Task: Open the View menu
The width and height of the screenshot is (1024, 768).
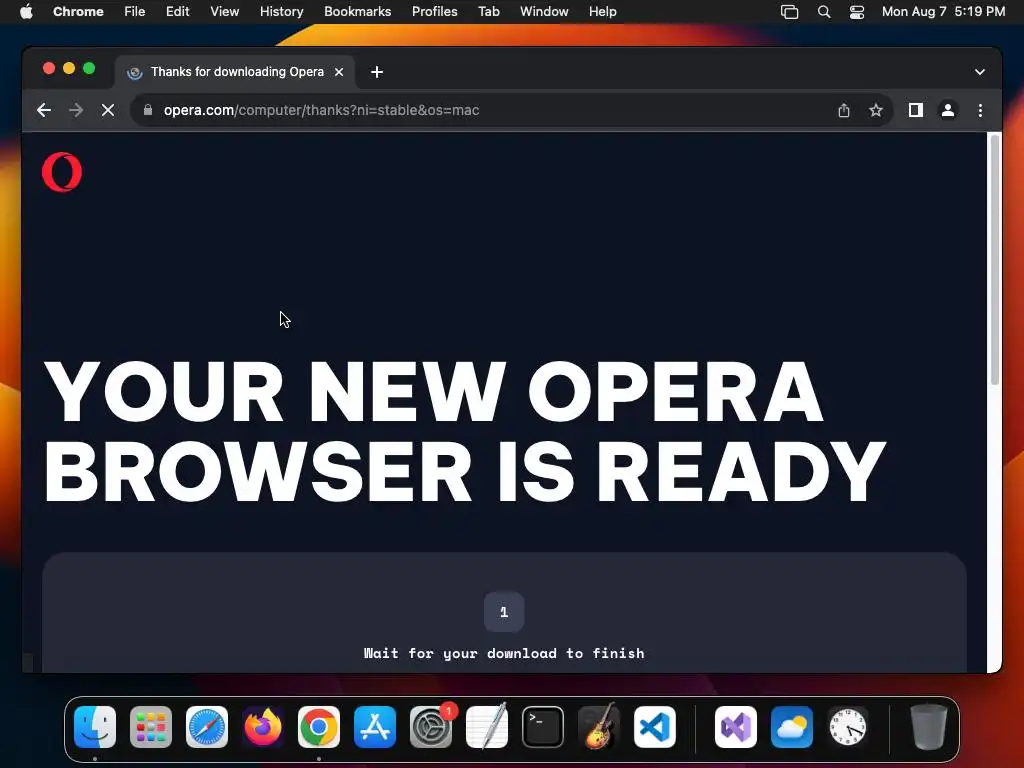Action: pos(224,12)
